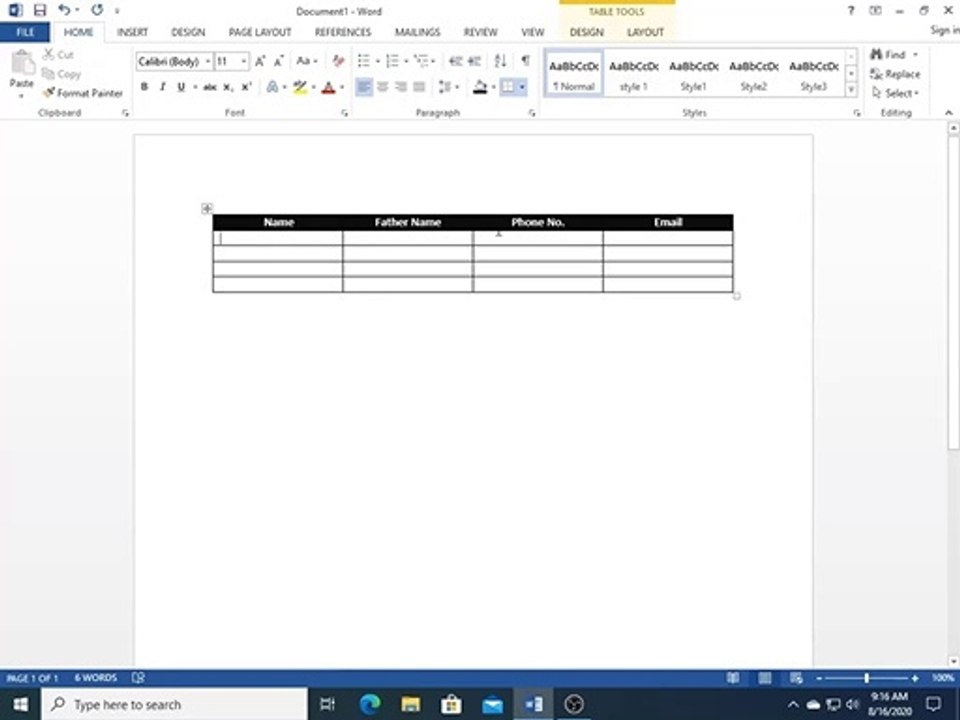Viewport: 960px width, 720px height.
Task: Click Cut in Clipboard group
Action: [x=58, y=54]
